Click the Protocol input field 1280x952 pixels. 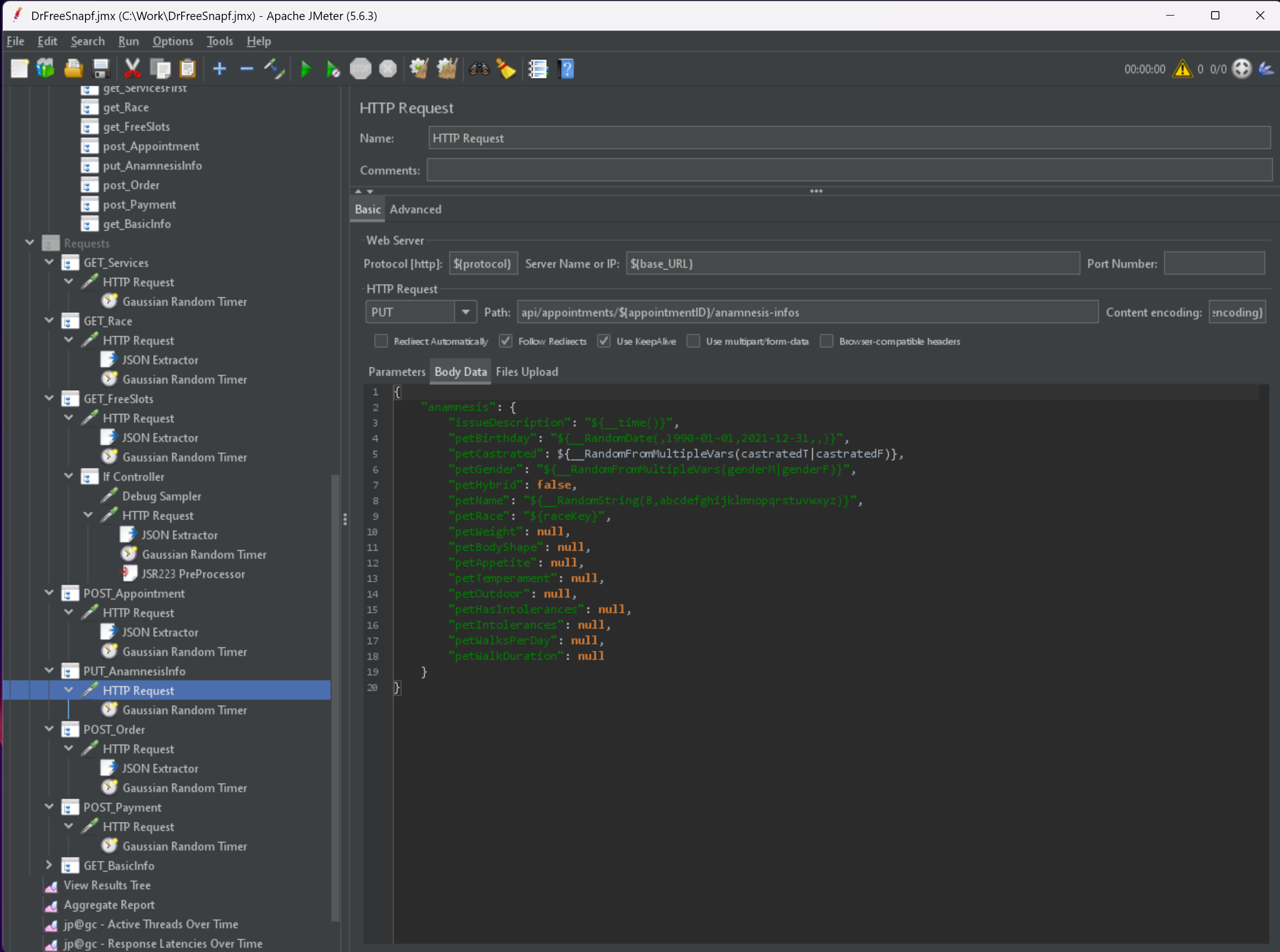pos(483,263)
